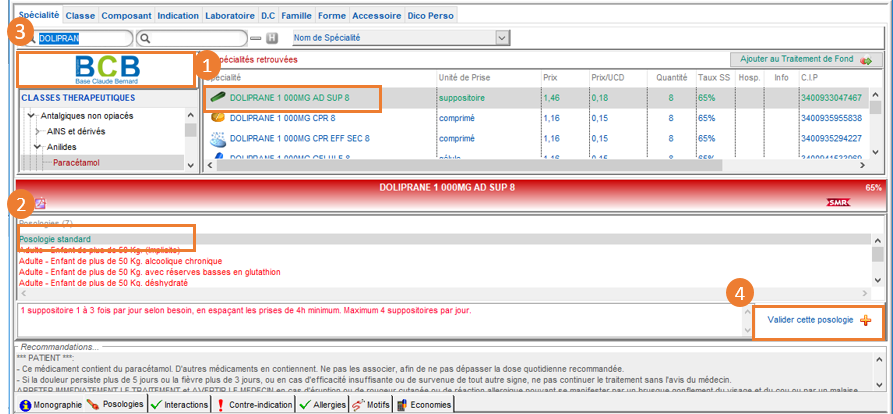Screen dimensions: 893x414
Task: Click the magnifier icon in the second search box
Action: click(x=147, y=38)
